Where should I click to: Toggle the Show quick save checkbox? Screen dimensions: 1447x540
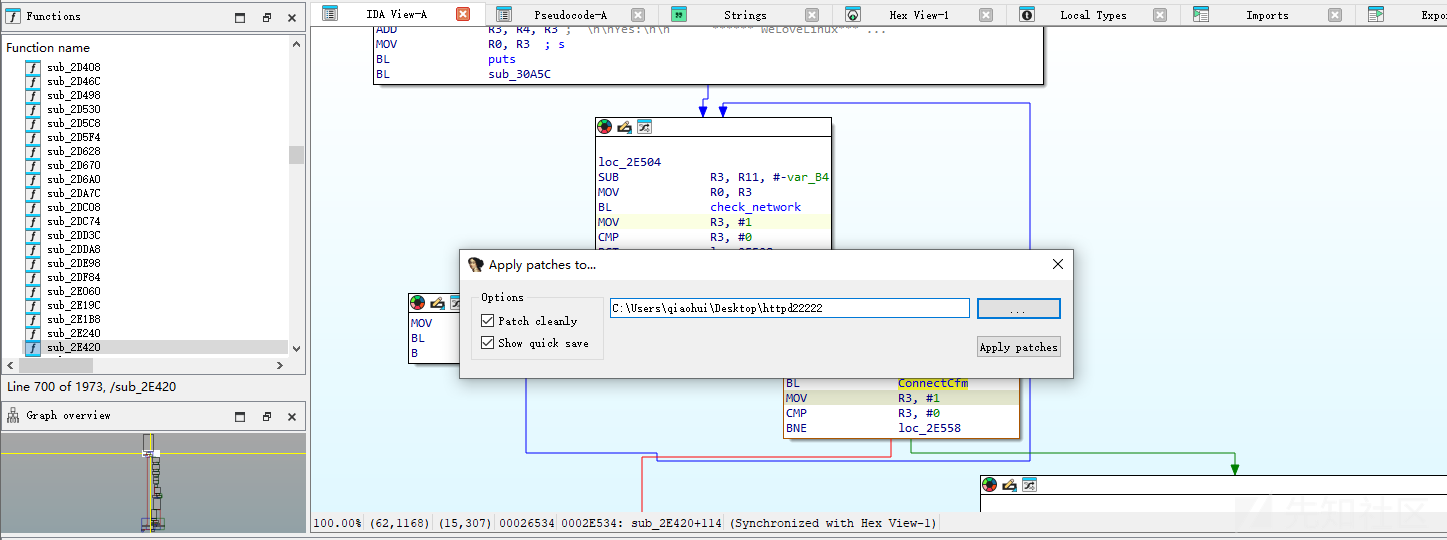tap(488, 343)
